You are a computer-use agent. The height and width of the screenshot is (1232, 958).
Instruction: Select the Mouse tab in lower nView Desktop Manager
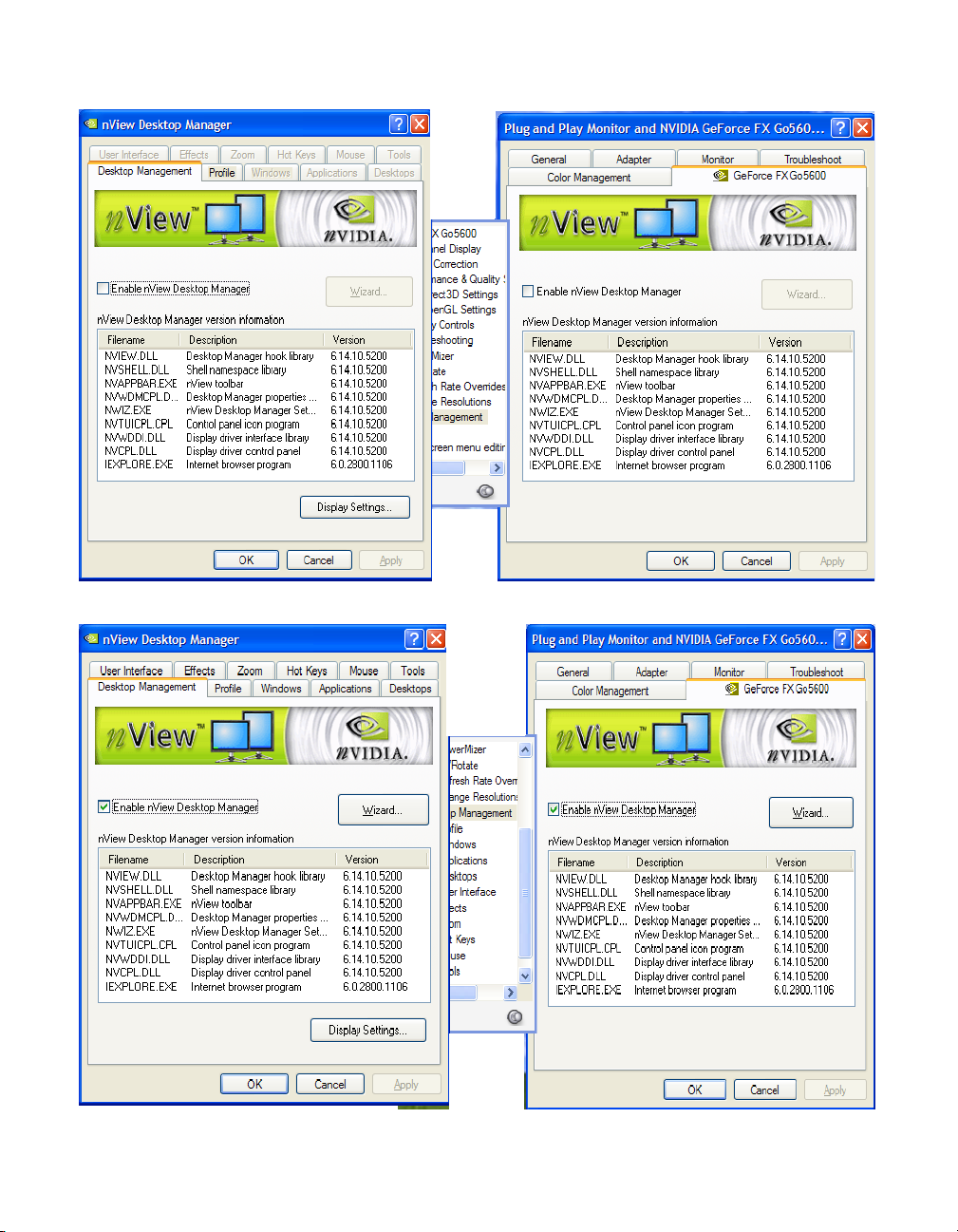(364, 671)
